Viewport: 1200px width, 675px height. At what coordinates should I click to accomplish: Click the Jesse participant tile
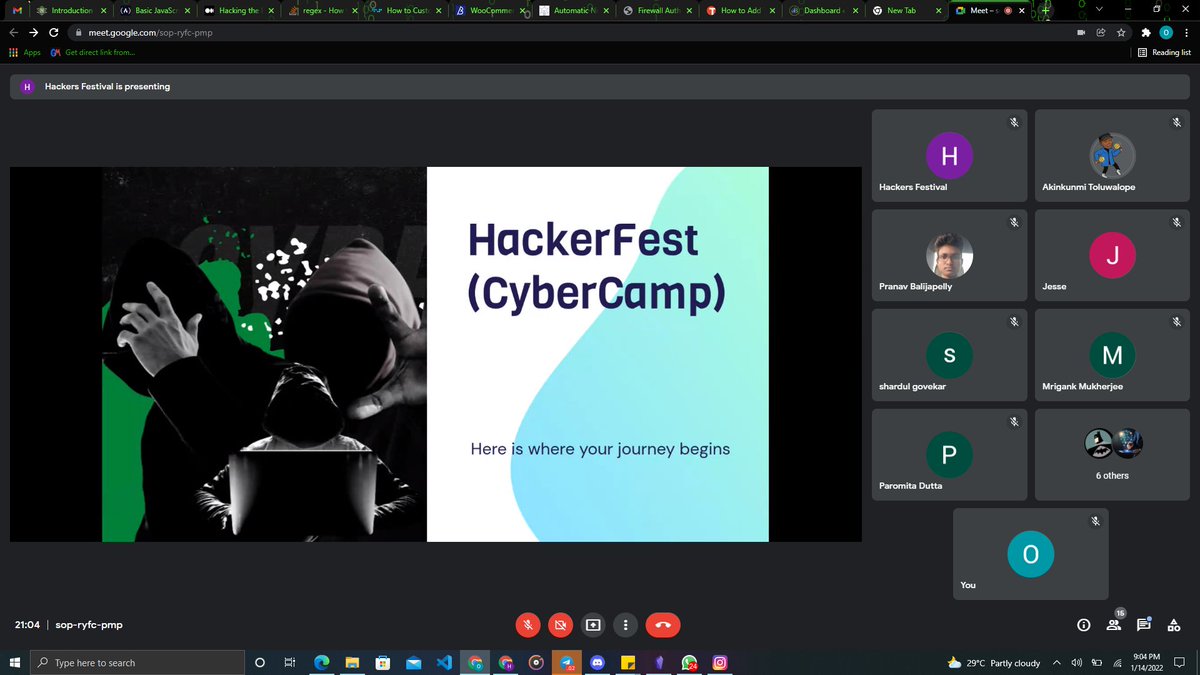(1112, 255)
